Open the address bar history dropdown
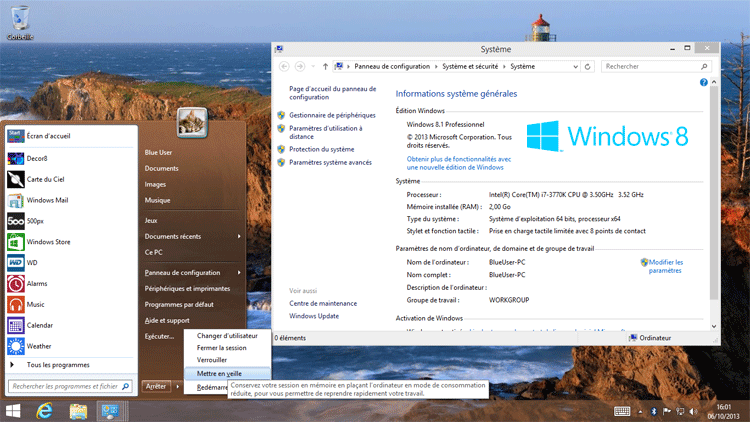The width and height of the screenshot is (750, 422). 575,66
